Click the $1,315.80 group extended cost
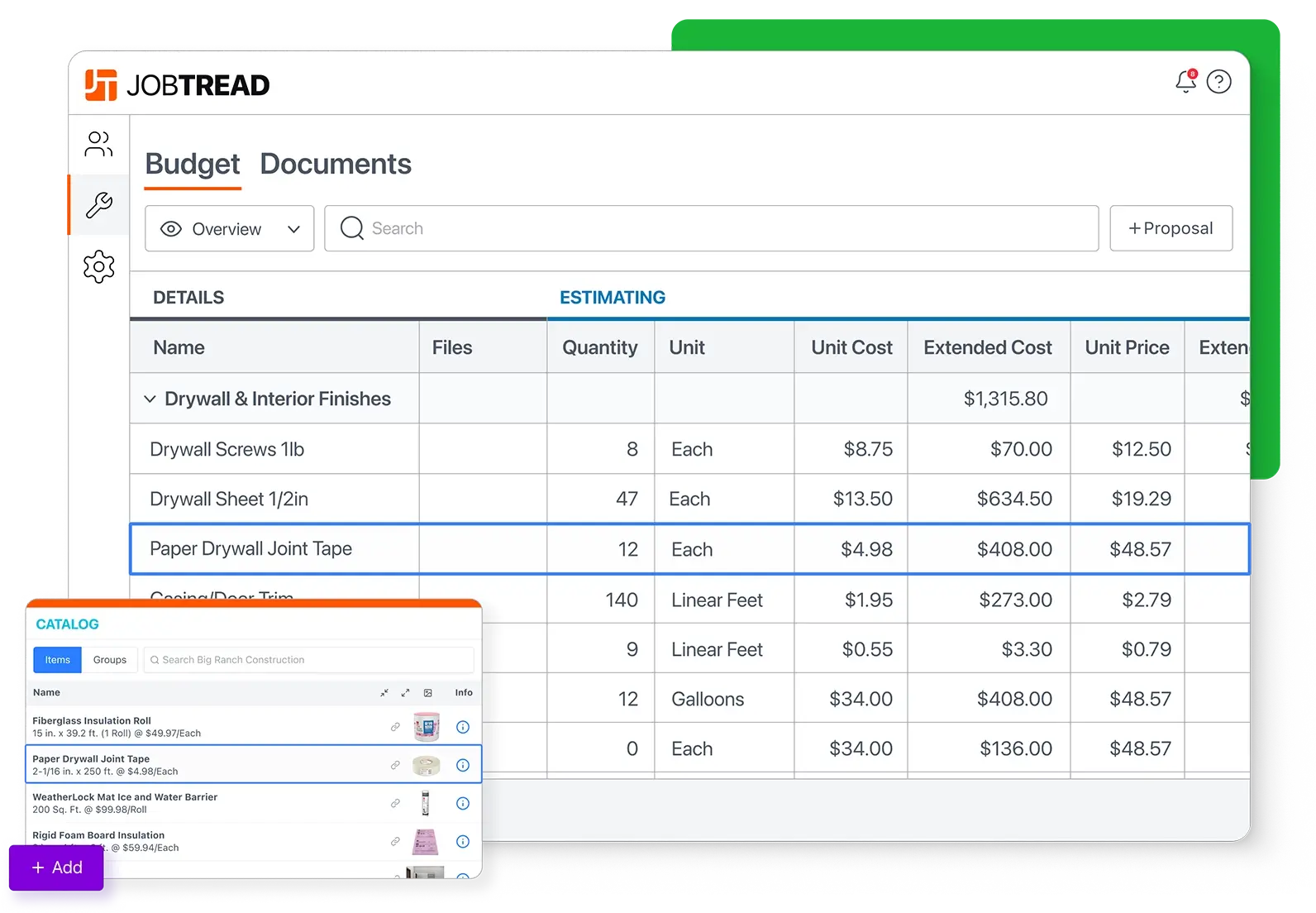 click(1005, 399)
